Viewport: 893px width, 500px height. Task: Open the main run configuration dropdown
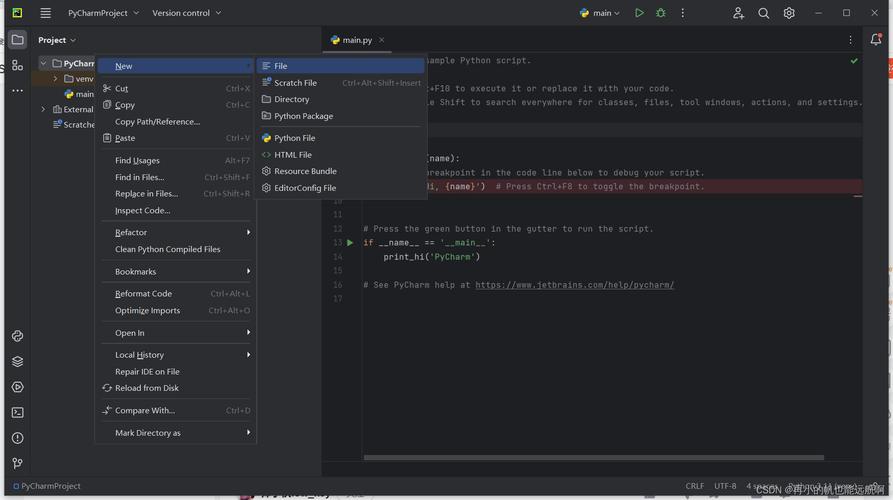(x=600, y=13)
